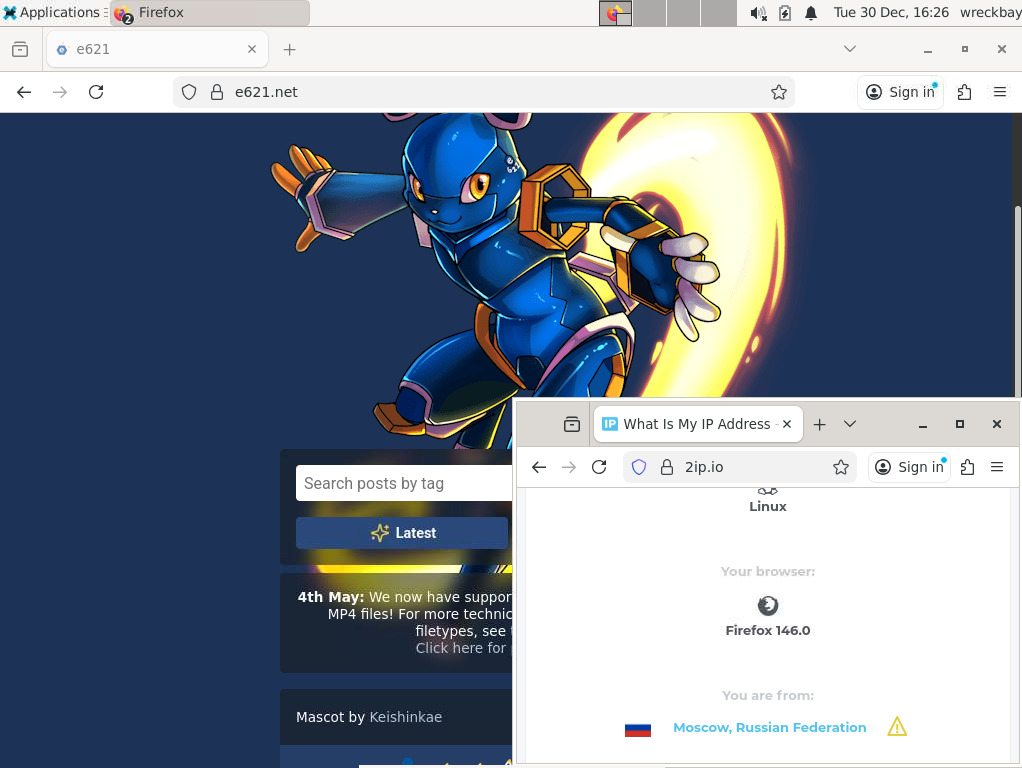Reload the e621.net page
The width and height of the screenshot is (1022, 768).
click(96, 92)
